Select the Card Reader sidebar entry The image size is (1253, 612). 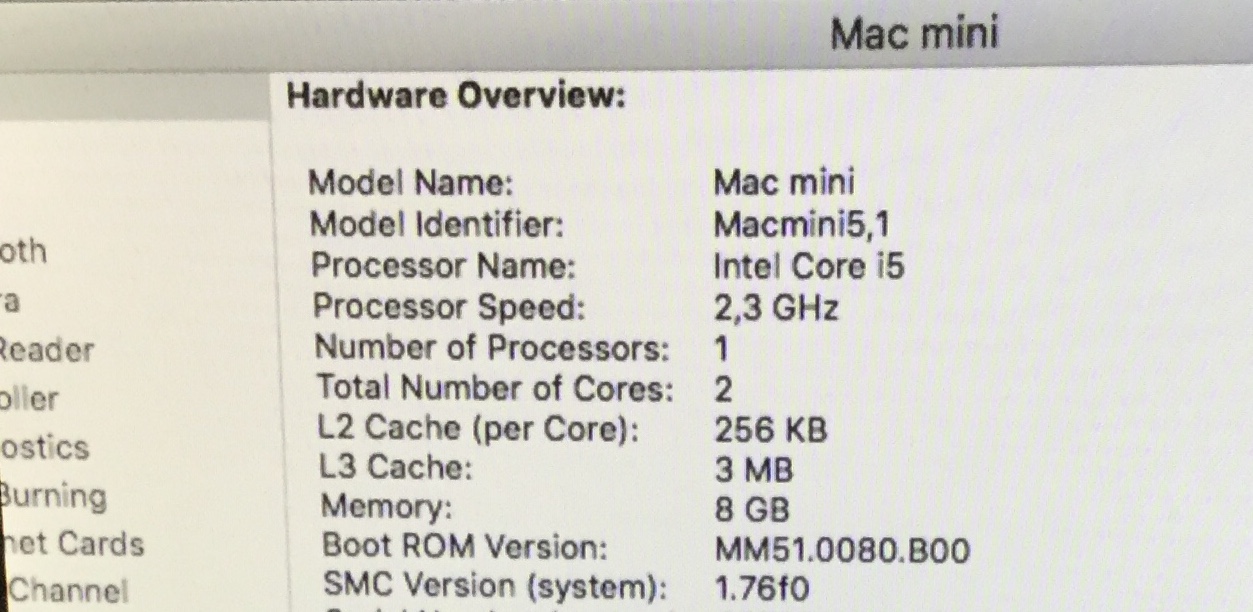point(46,350)
